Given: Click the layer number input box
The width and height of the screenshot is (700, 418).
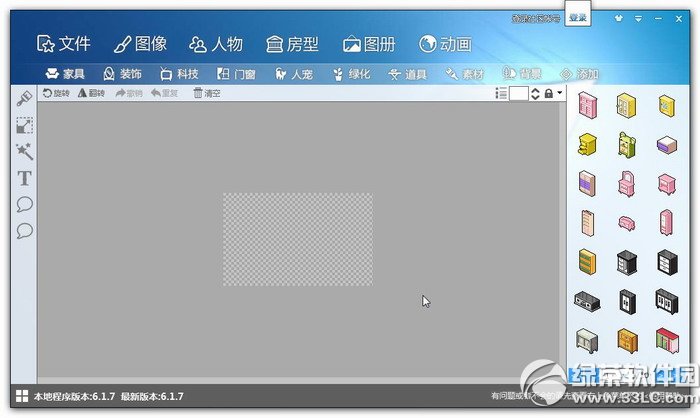Looking at the screenshot, I should (x=519, y=94).
